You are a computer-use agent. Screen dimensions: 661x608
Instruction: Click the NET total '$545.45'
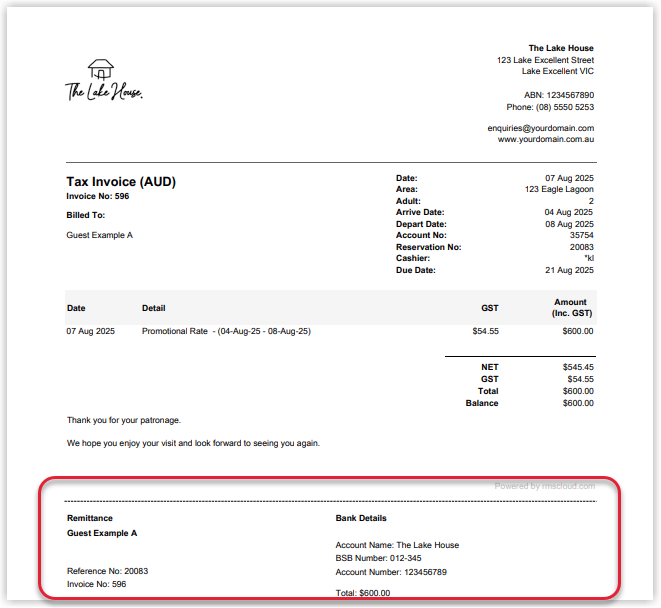(x=578, y=367)
